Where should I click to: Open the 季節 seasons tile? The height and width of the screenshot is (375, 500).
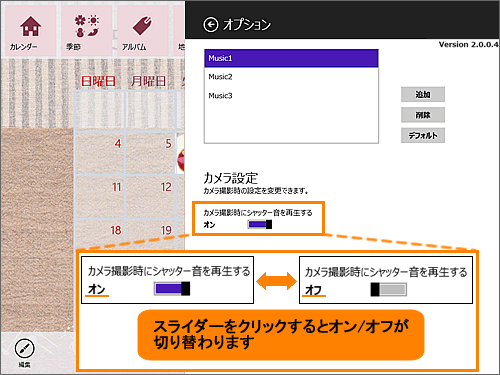click(x=86, y=31)
